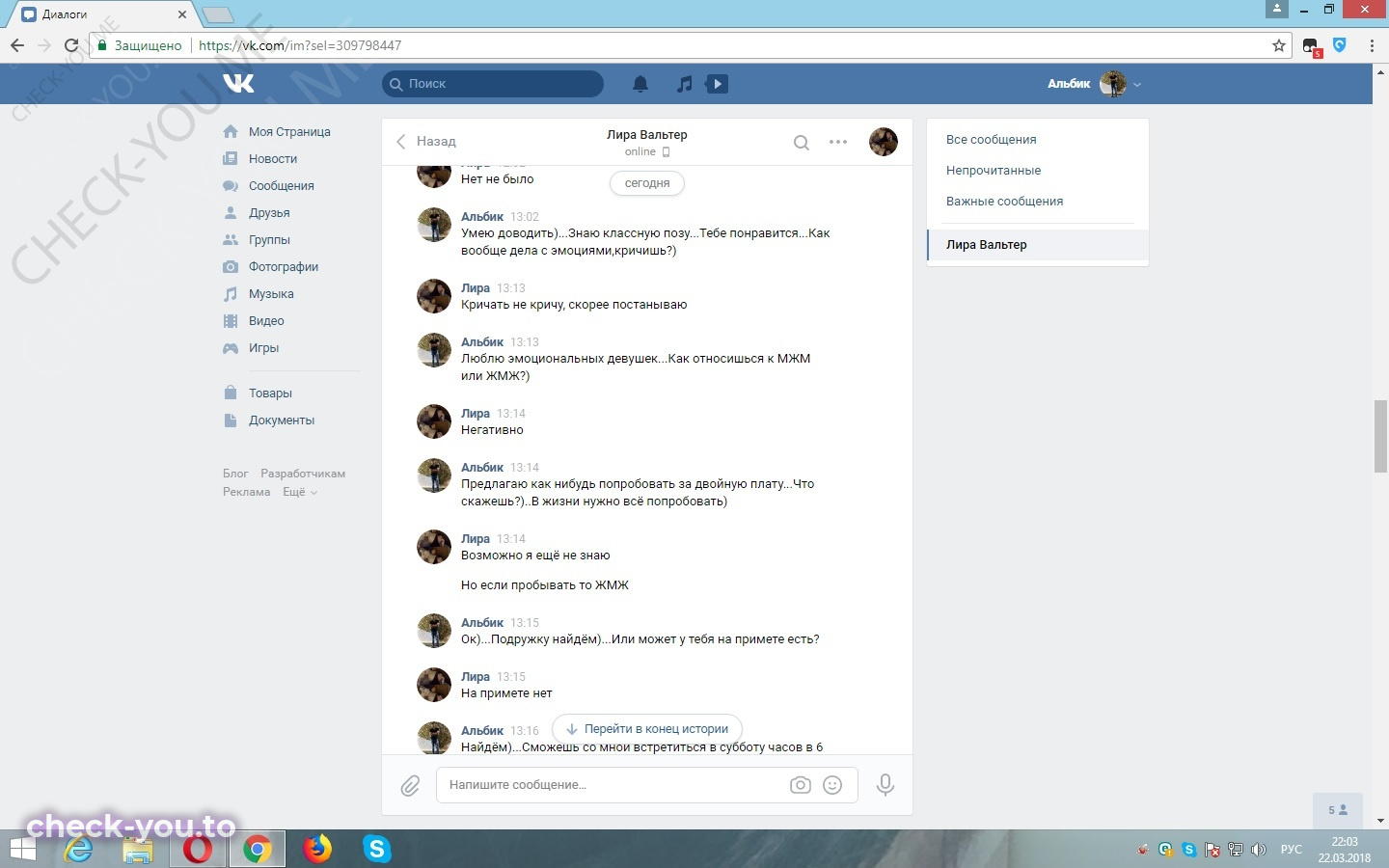Open the Лира Вальтер name in chat header
1389x868 pixels.
(x=647, y=135)
